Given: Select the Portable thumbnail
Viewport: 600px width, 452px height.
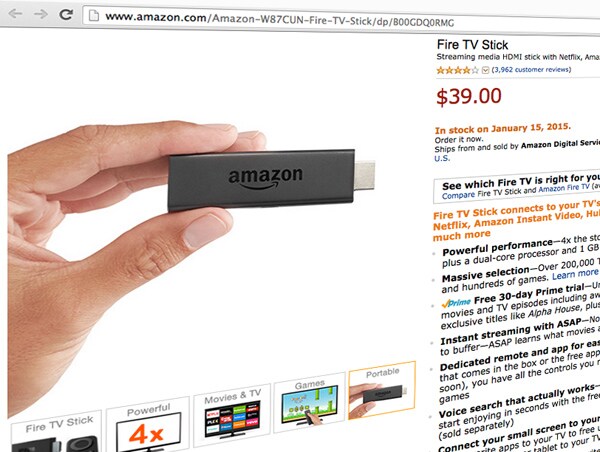Looking at the screenshot, I should 382,390.
